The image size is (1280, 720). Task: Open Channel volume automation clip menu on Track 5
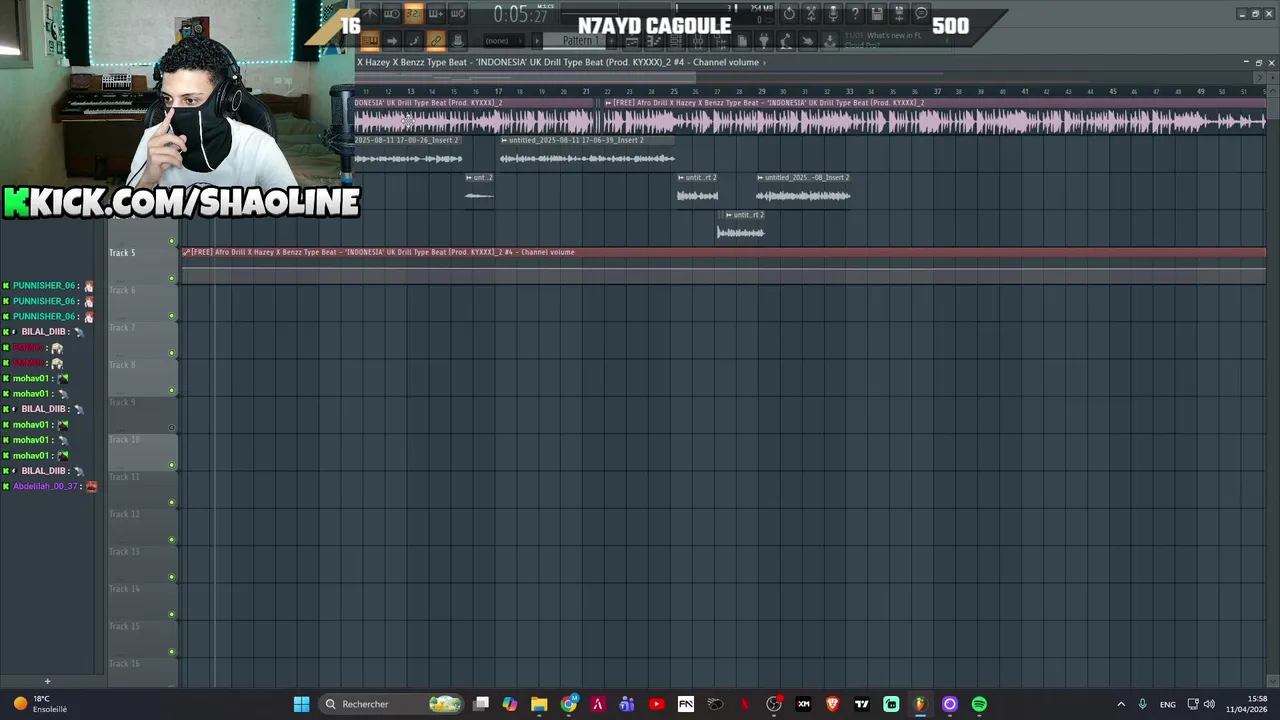186,252
